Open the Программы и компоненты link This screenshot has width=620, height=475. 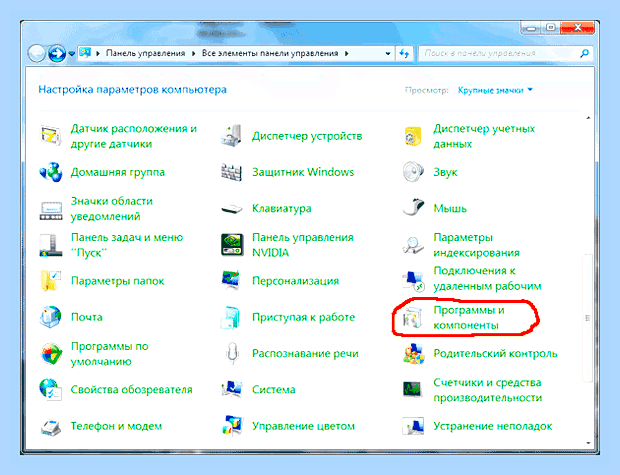[469, 318]
